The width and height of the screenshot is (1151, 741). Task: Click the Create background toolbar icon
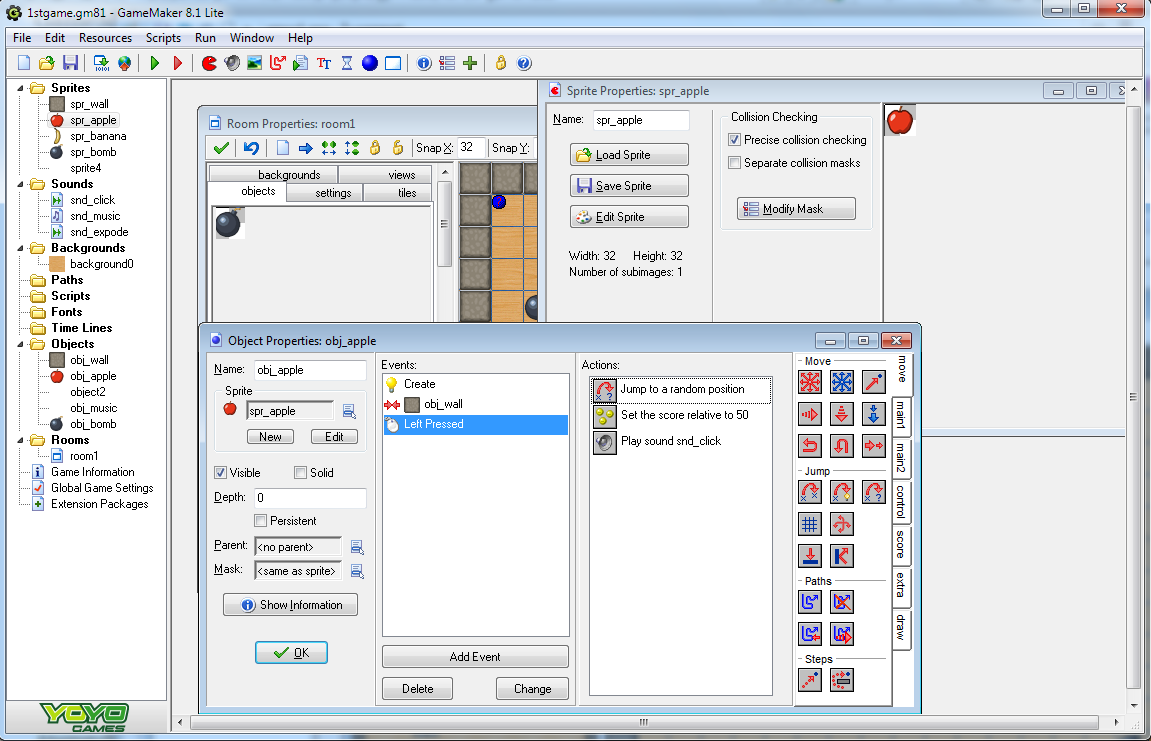point(255,63)
